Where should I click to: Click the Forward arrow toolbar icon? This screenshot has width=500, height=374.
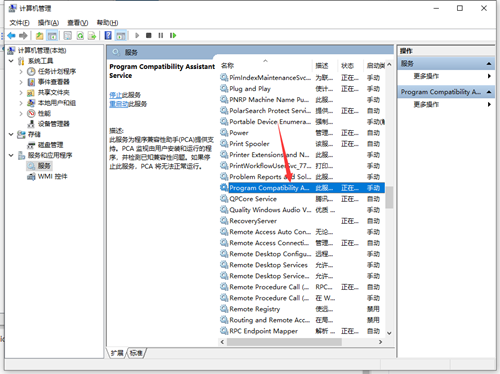23,35
